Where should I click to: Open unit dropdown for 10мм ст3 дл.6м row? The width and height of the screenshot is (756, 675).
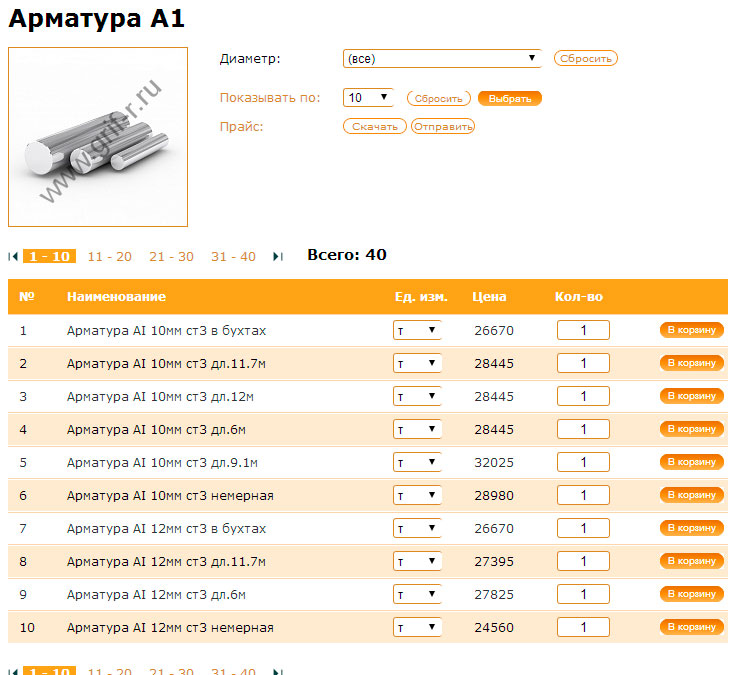click(x=417, y=429)
